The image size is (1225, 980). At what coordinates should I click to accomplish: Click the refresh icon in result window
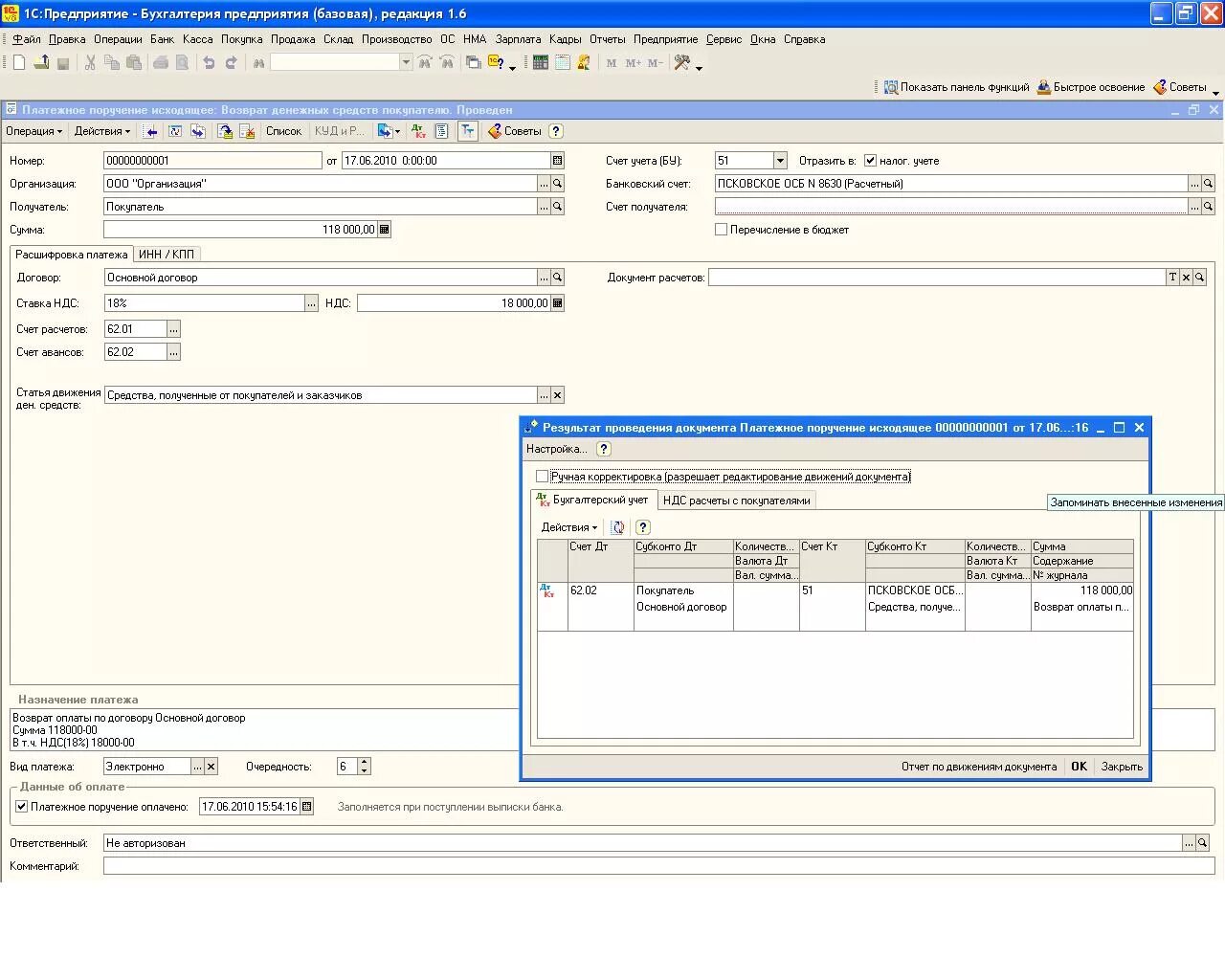tap(618, 527)
